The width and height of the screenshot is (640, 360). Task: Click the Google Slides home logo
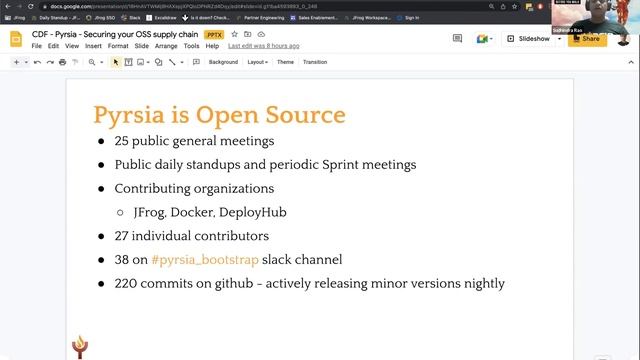(x=16, y=40)
